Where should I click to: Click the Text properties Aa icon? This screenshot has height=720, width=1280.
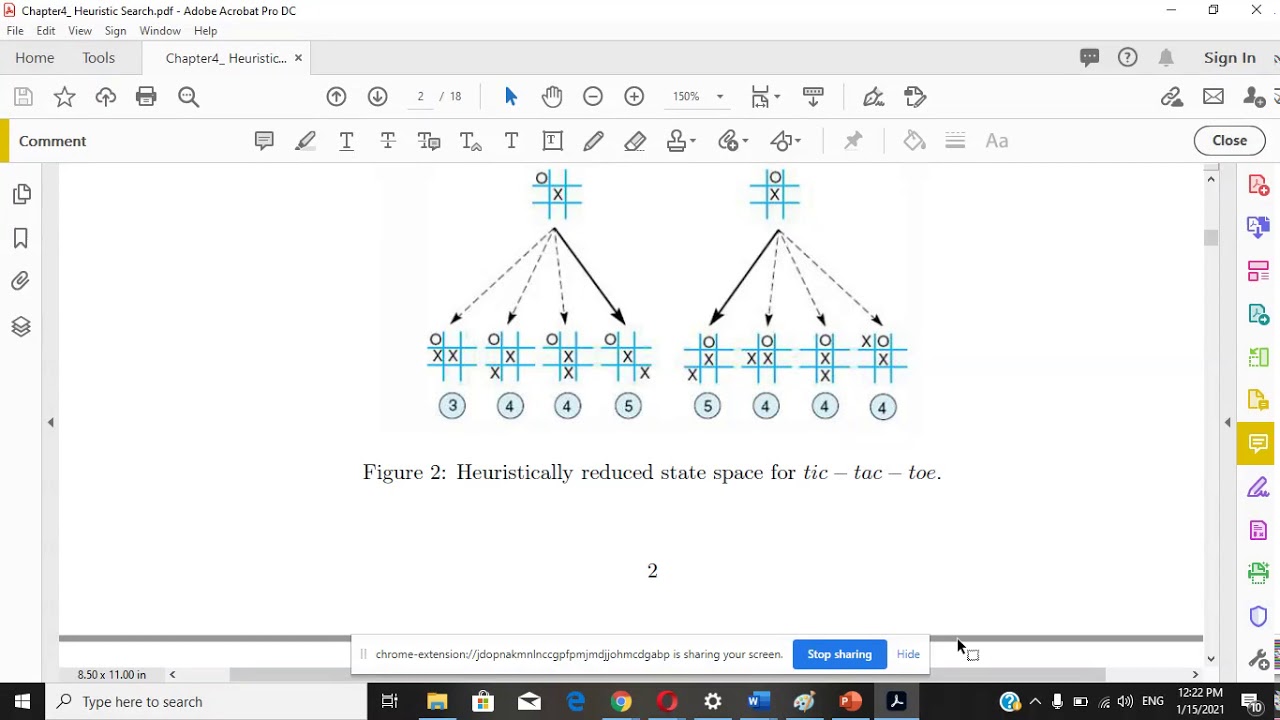997,141
